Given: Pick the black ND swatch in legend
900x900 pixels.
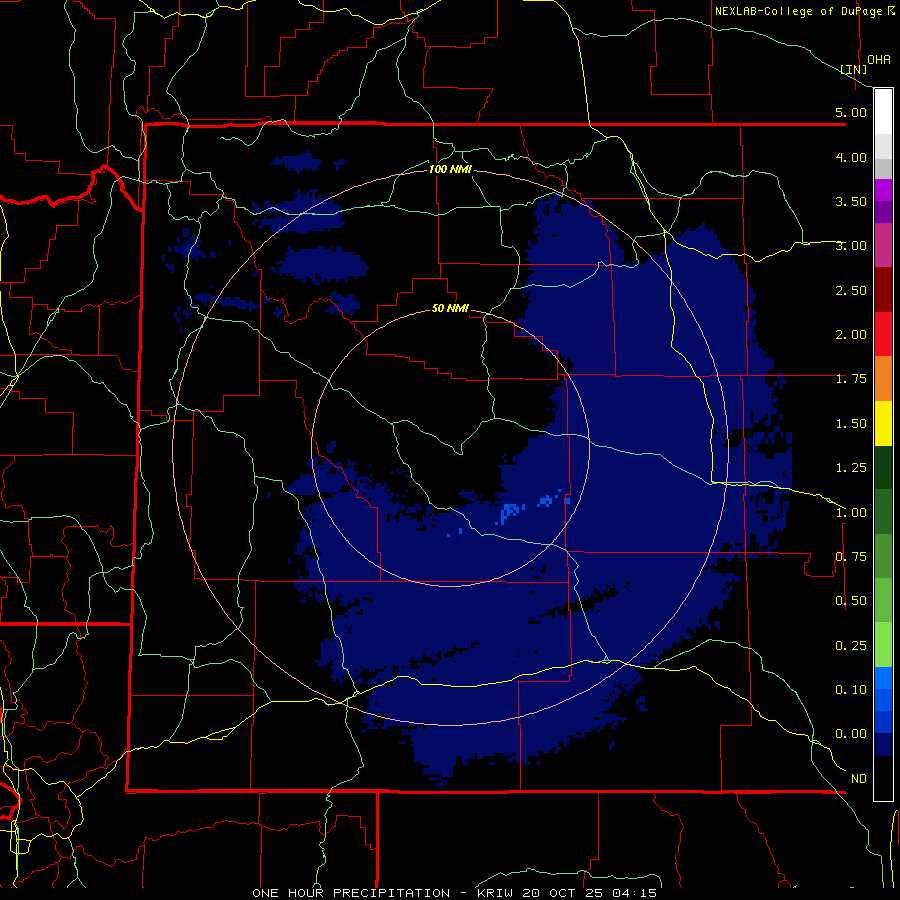Looking at the screenshot, I should tap(883, 778).
